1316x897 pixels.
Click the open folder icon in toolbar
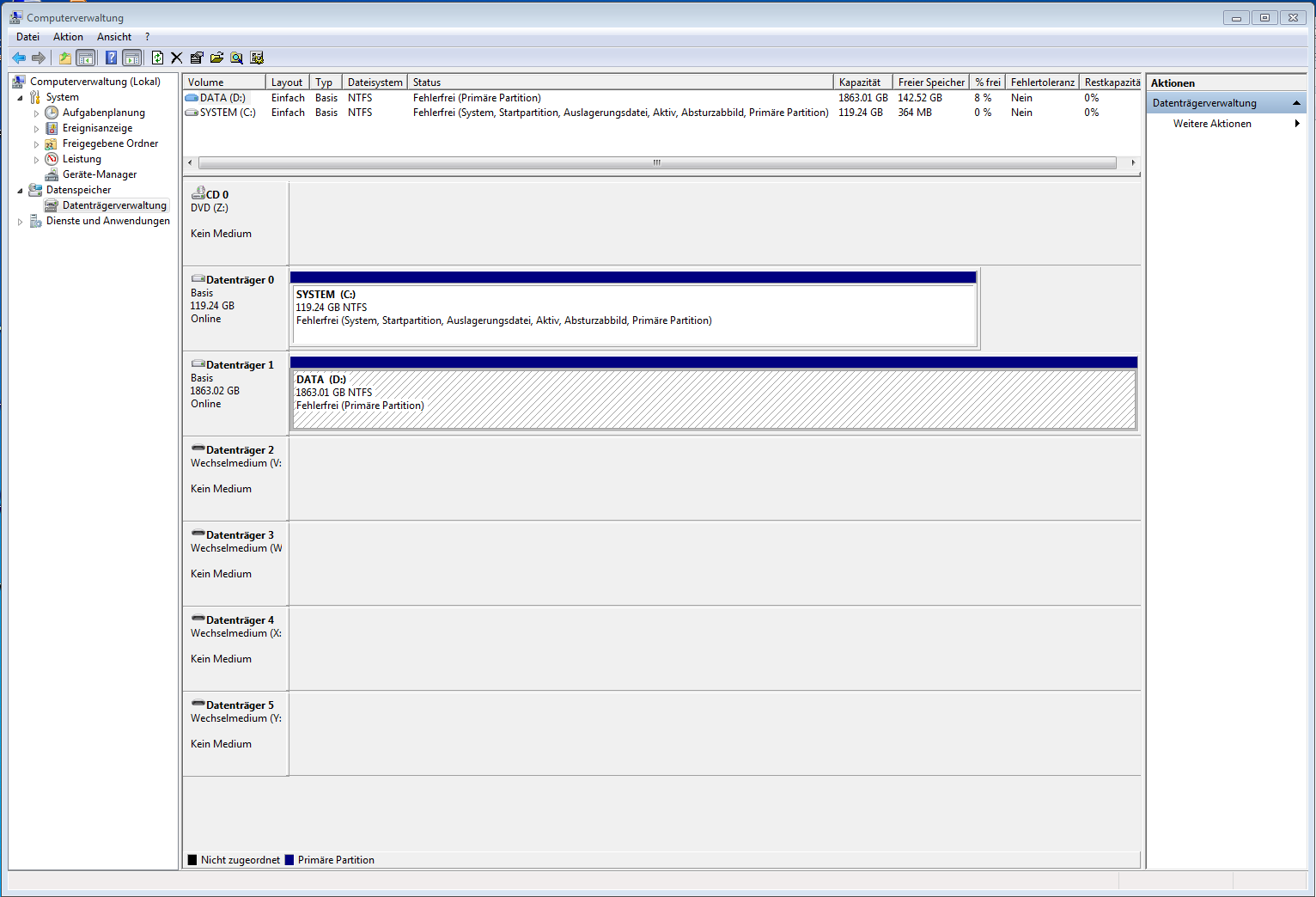pos(216,58)
